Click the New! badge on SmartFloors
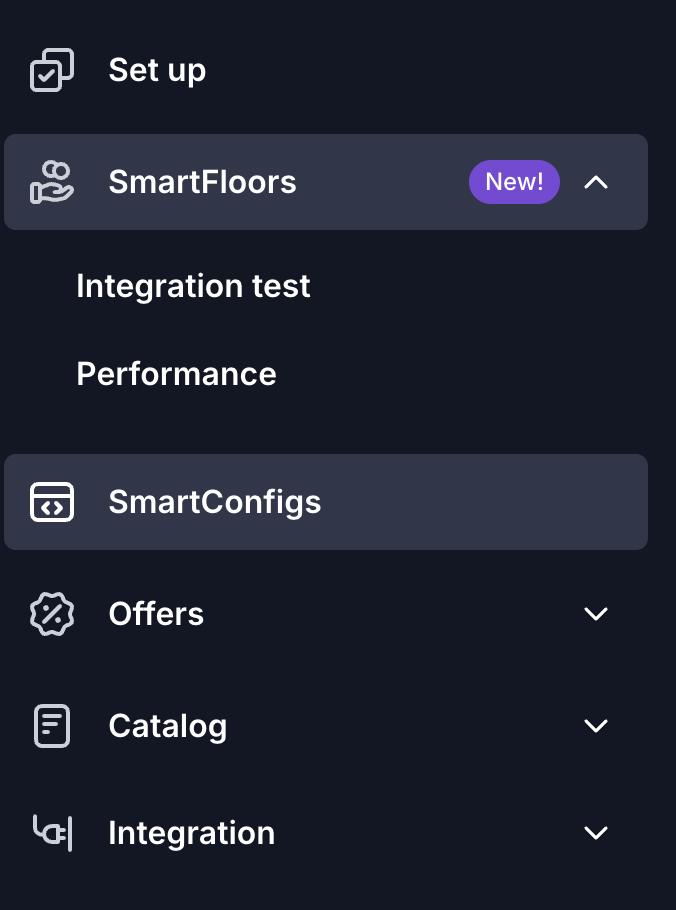 [514, 182]
